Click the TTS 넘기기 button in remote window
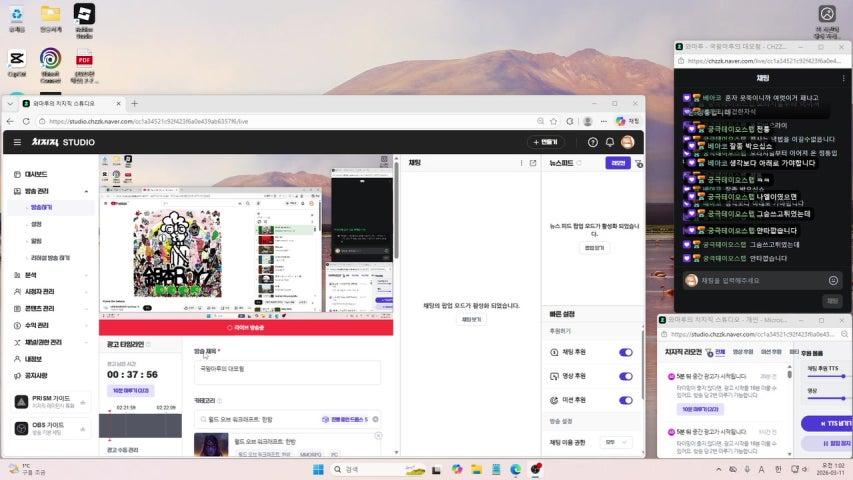 [x=828, y=423]
